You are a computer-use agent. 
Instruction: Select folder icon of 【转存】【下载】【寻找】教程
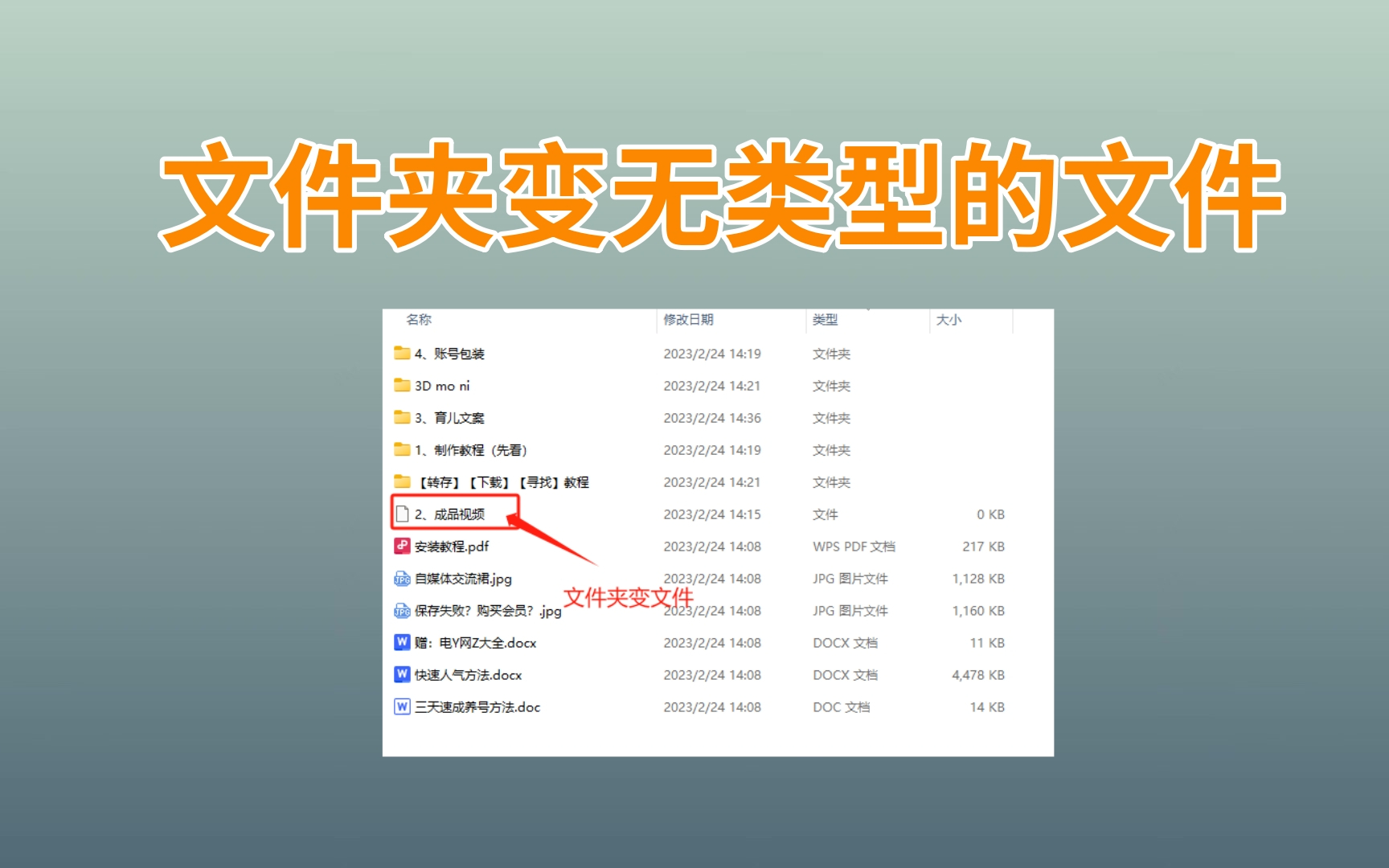[402, 481]
